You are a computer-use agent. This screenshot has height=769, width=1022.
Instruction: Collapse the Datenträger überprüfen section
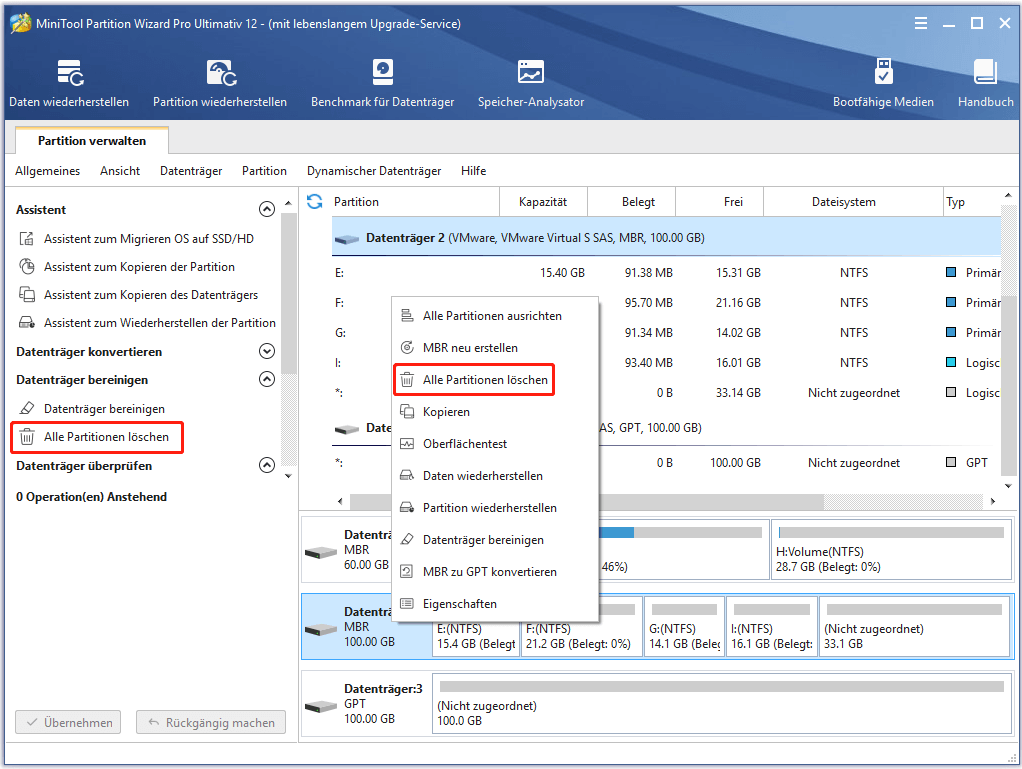pyautogui.click(x=267, y=465)
